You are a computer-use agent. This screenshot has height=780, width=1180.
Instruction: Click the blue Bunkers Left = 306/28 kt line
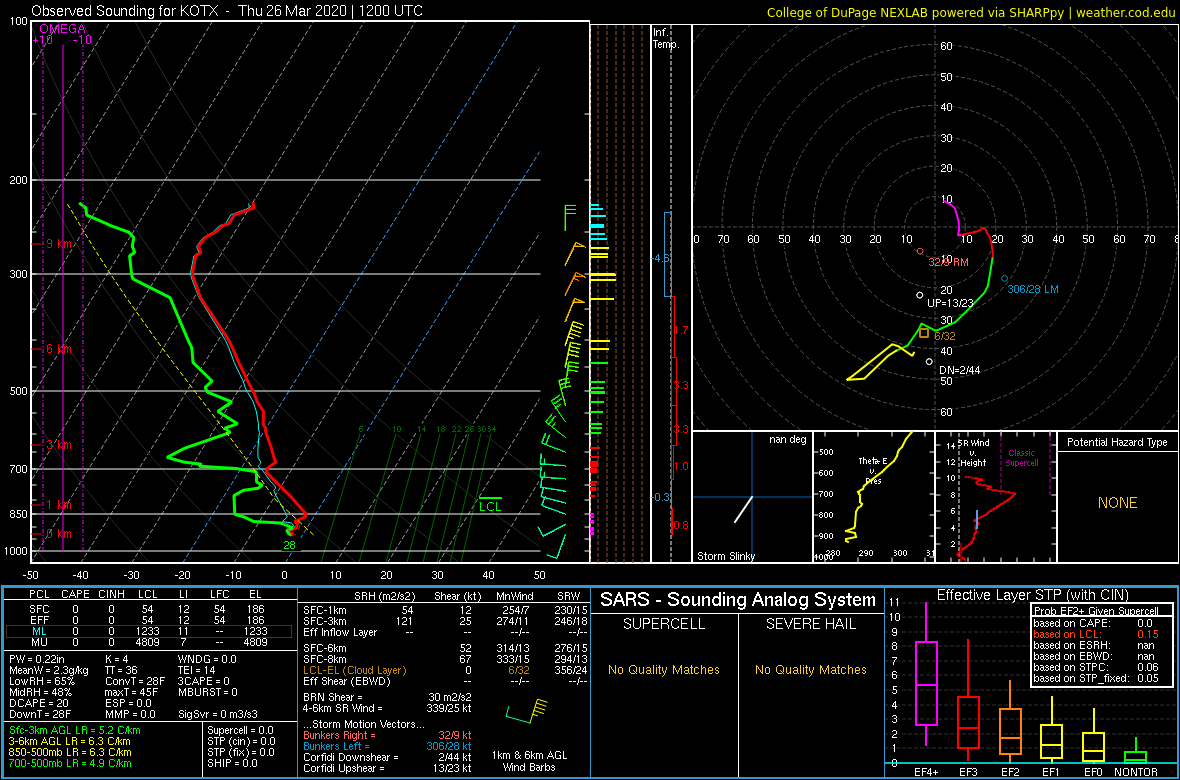click(x=387, y=745)
